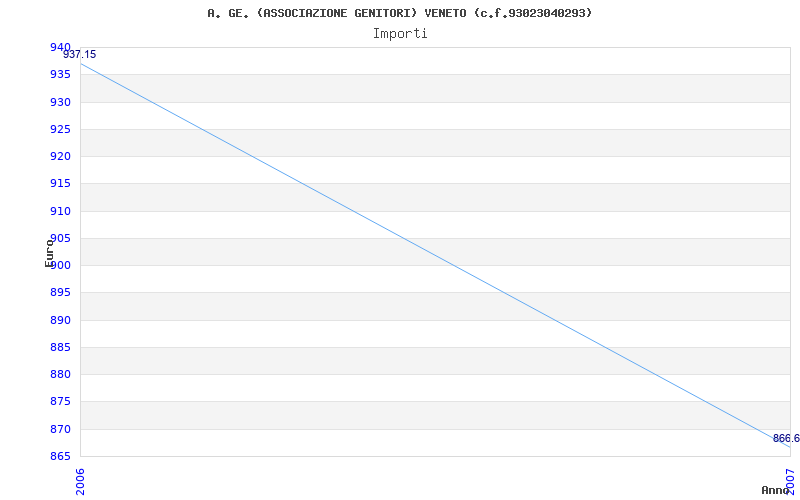The image size is (800, 500).
Task: Click the chart title A. GE. VENETO
Action: coord(399,13)
